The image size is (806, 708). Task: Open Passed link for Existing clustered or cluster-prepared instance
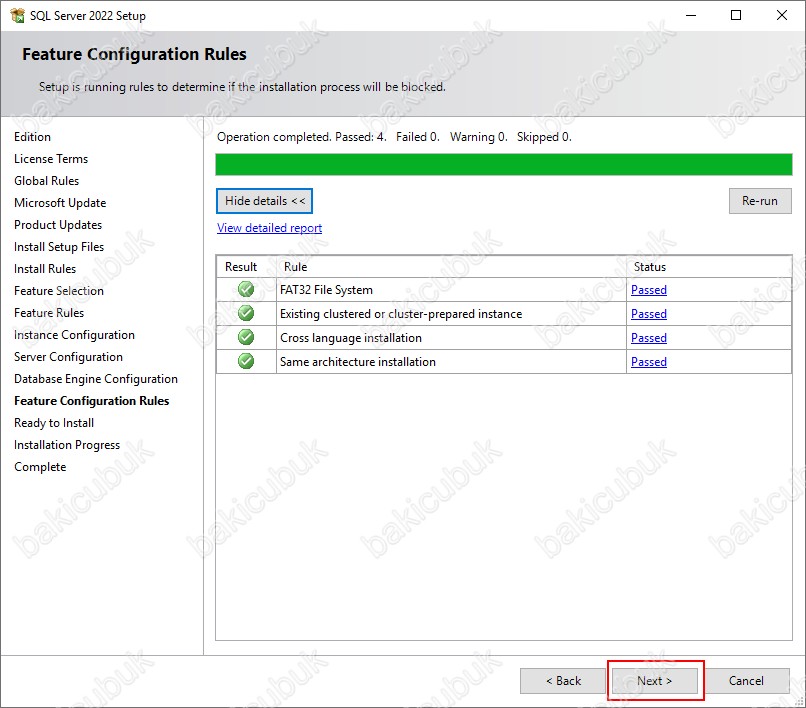click(649, 314)
